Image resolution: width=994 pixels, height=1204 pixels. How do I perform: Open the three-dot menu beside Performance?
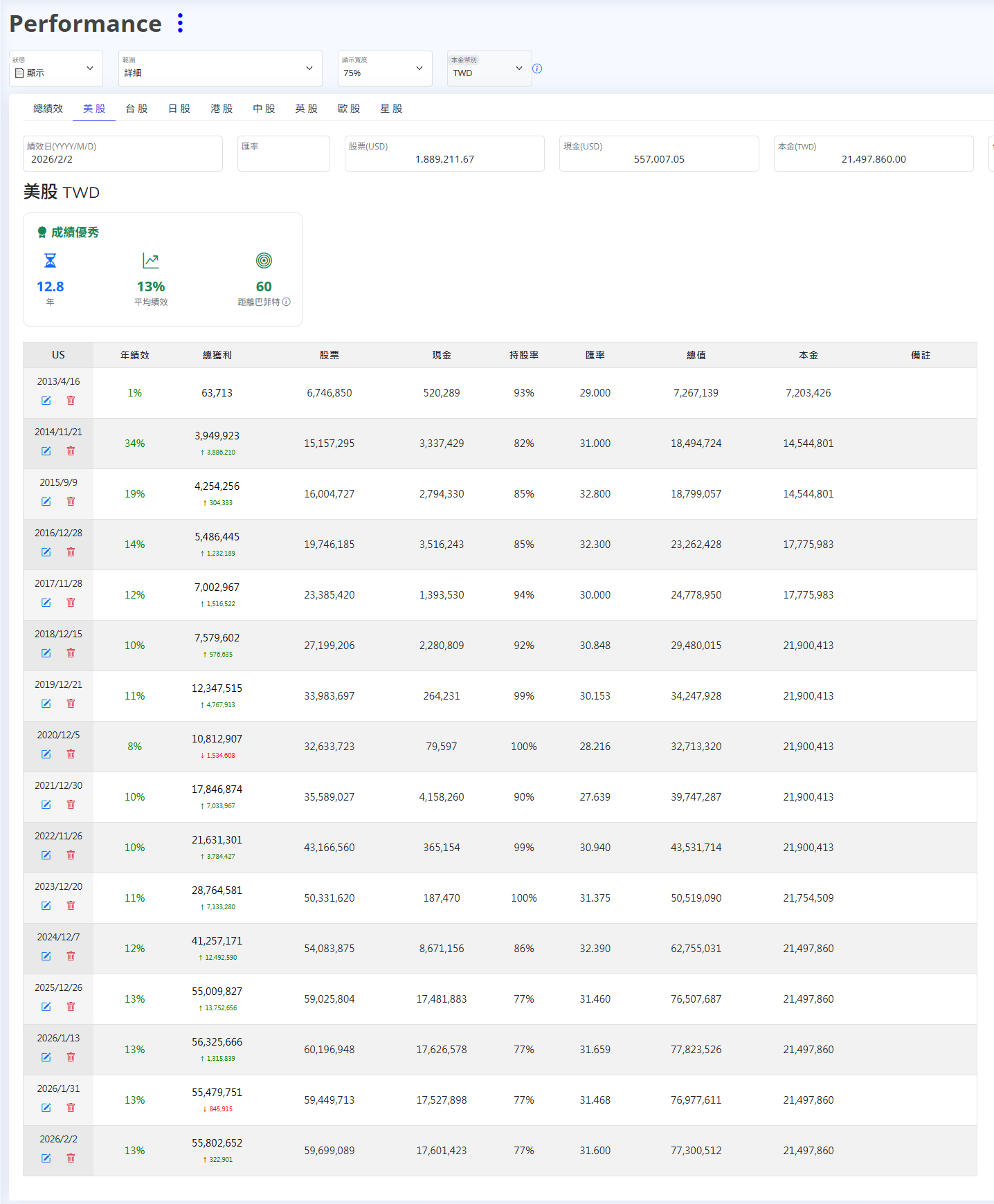[x=180, y=24]
